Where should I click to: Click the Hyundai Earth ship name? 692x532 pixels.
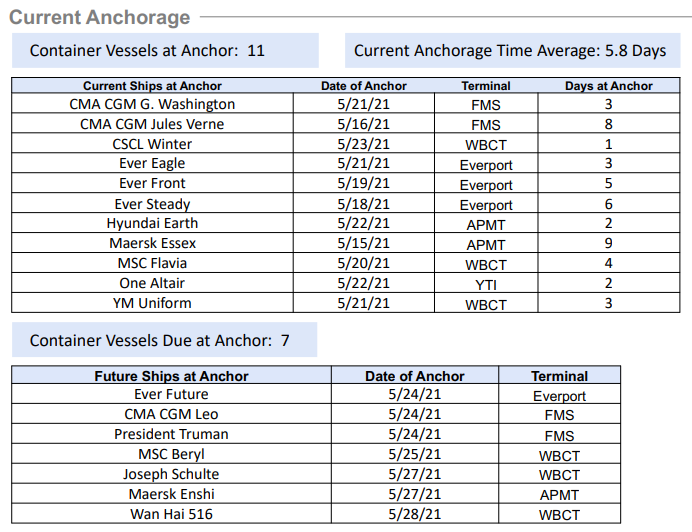152,223
